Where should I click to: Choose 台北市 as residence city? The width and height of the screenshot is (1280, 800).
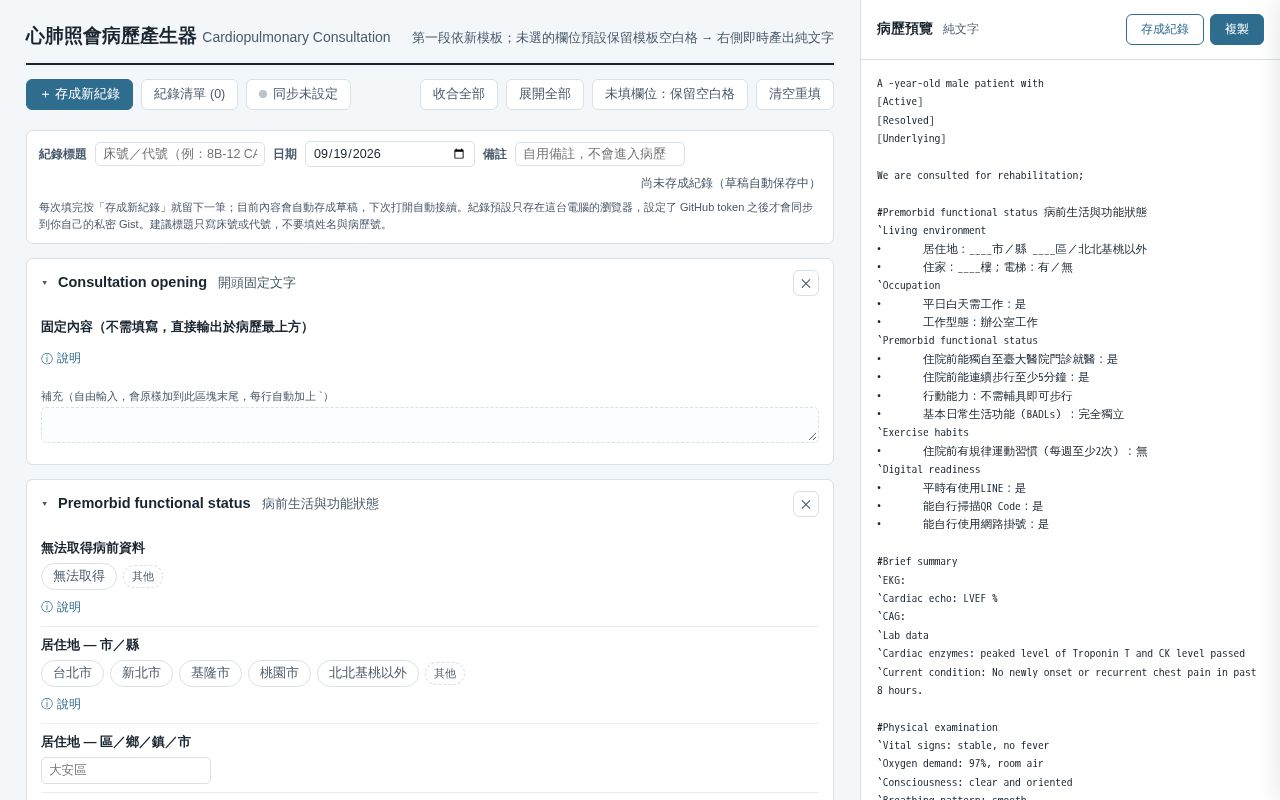72,673
